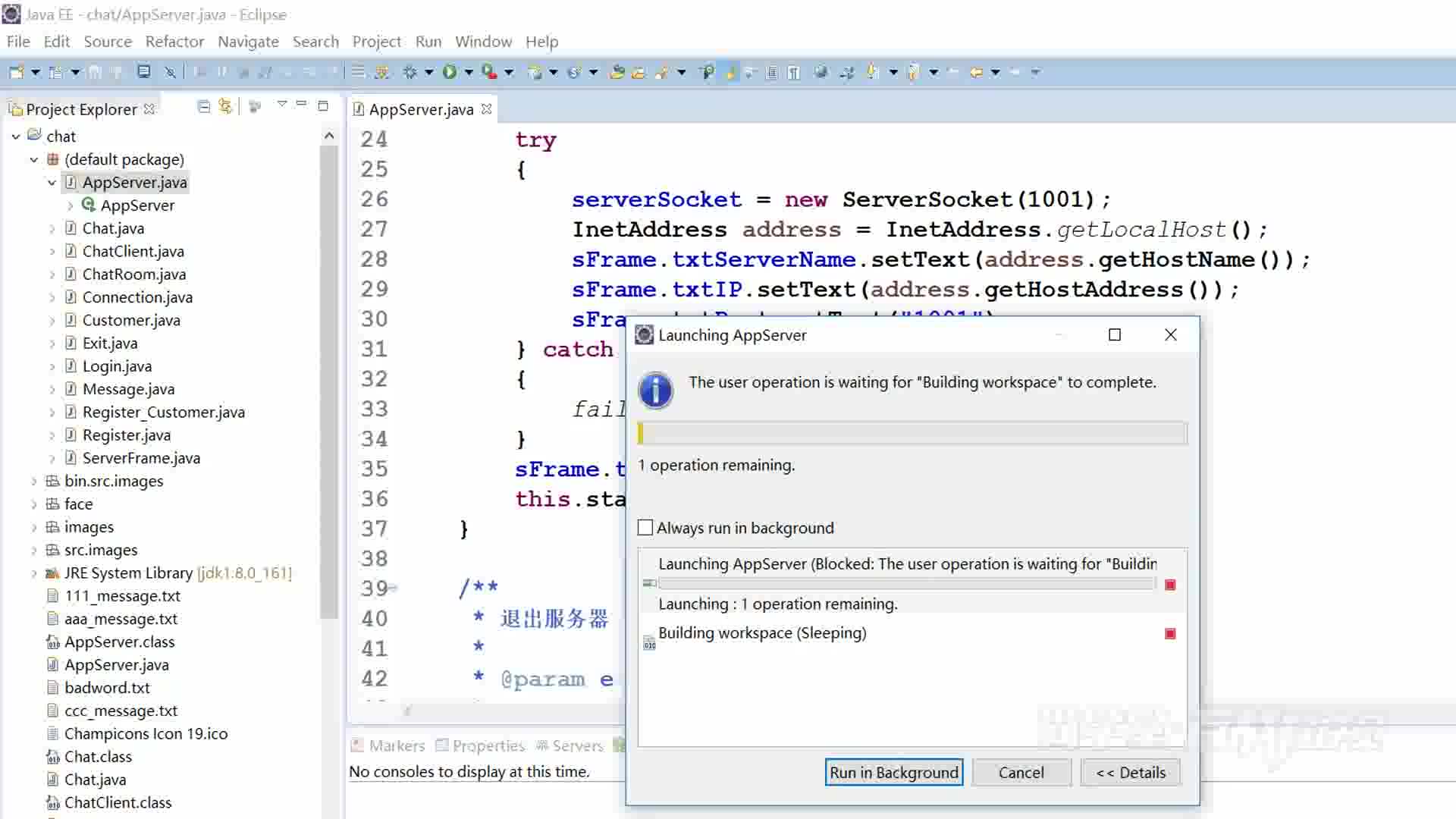Select the Properties tab at bottom

489,745
